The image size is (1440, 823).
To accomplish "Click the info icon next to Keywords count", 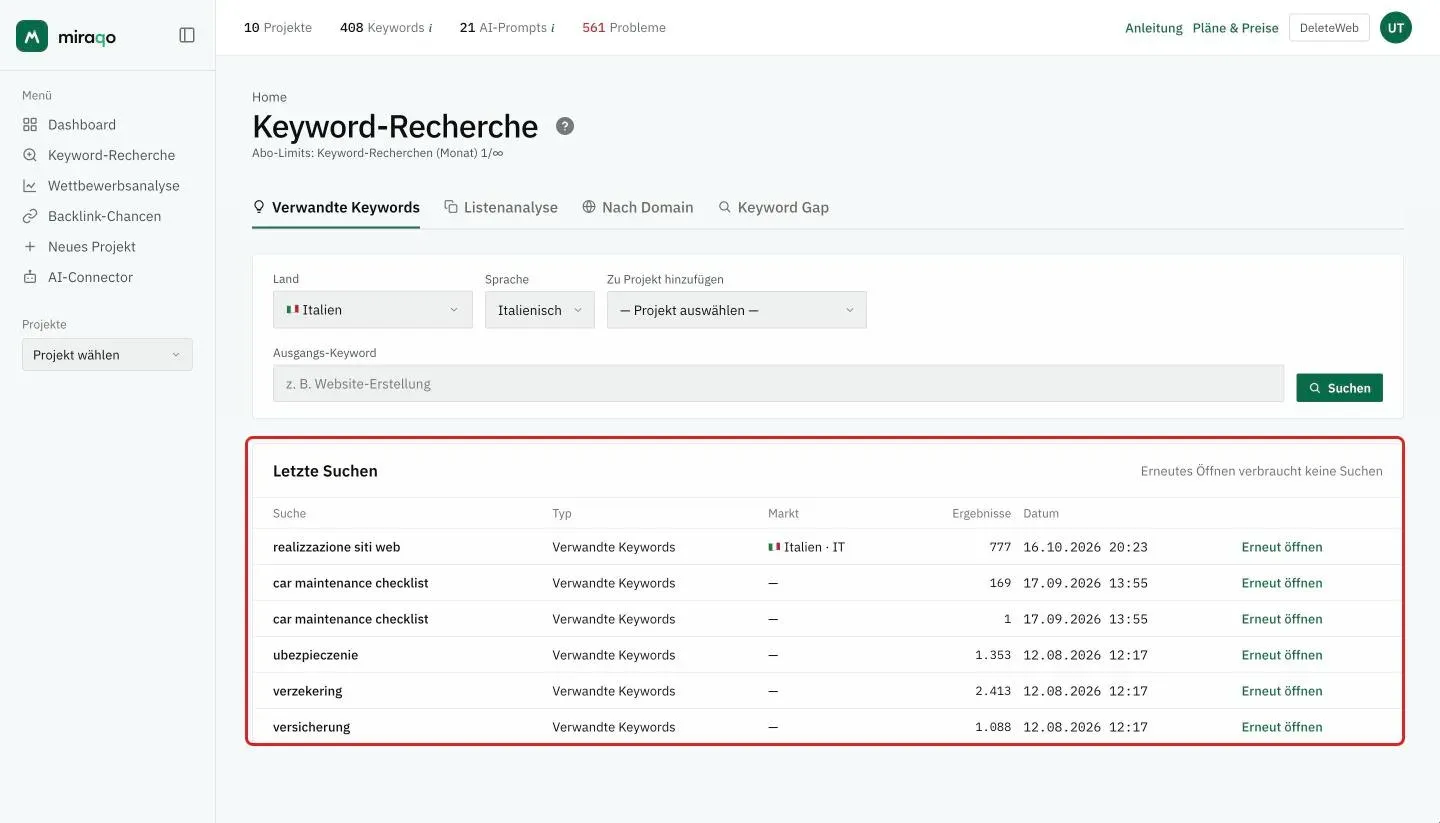I will (431, 28).
